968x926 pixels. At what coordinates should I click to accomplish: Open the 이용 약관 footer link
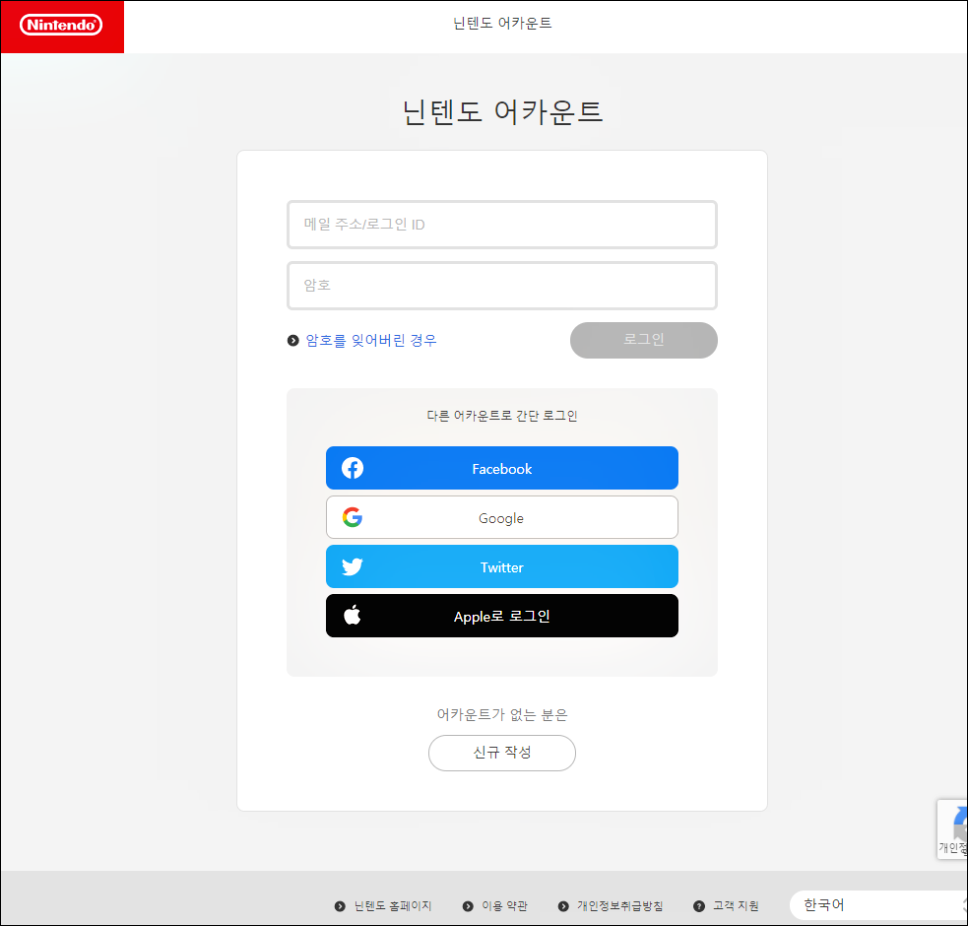coord(505,906)
